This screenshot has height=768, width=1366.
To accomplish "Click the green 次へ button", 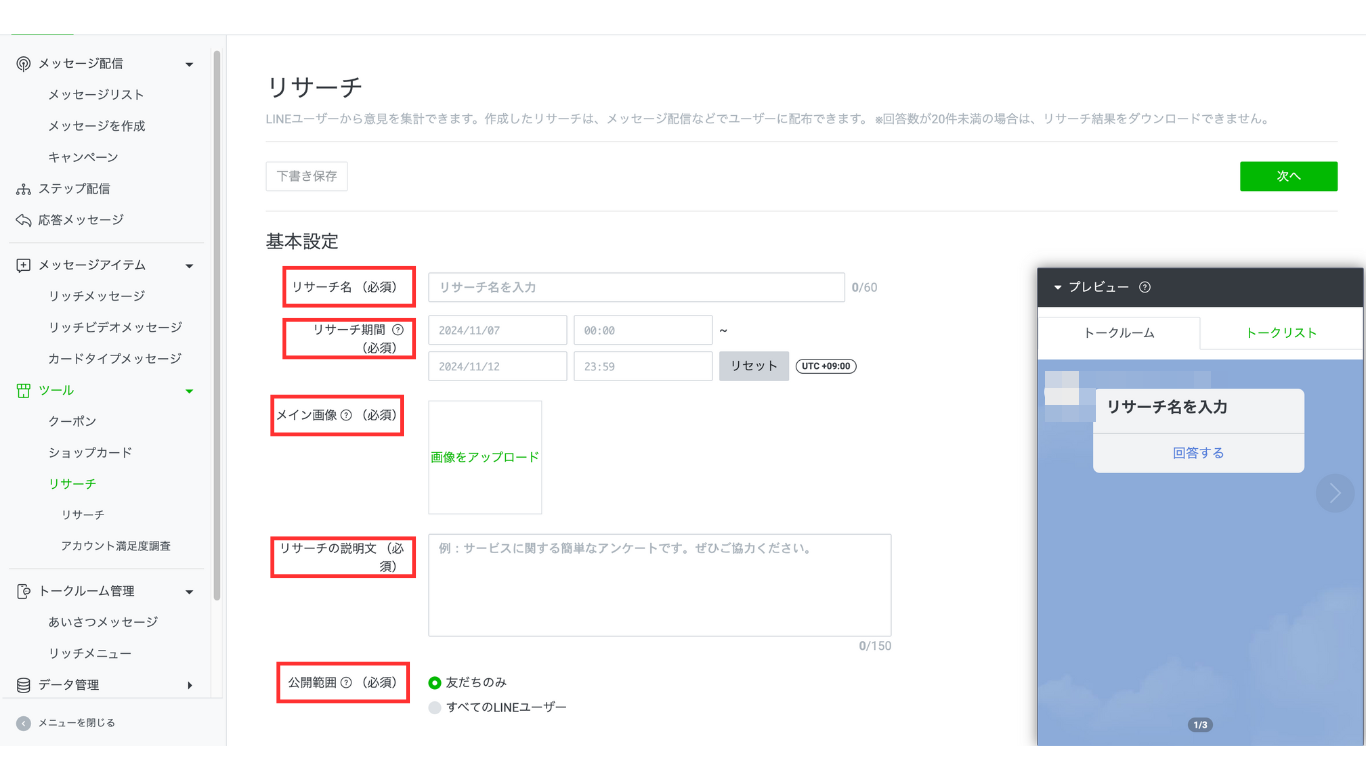I will click(x=1288, y=176).
